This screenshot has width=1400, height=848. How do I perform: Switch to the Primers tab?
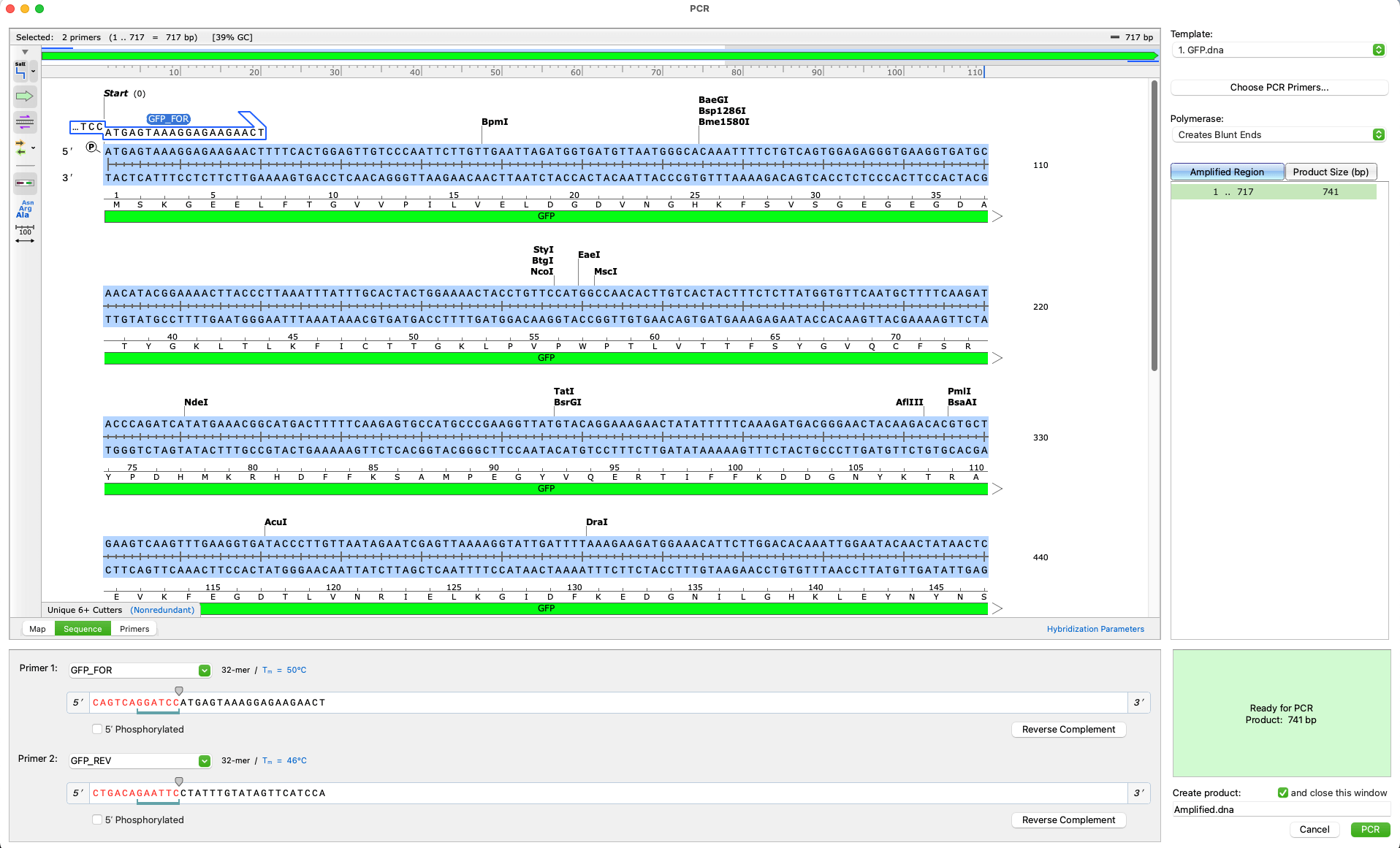pyautogui.click(x=134, y=629)
